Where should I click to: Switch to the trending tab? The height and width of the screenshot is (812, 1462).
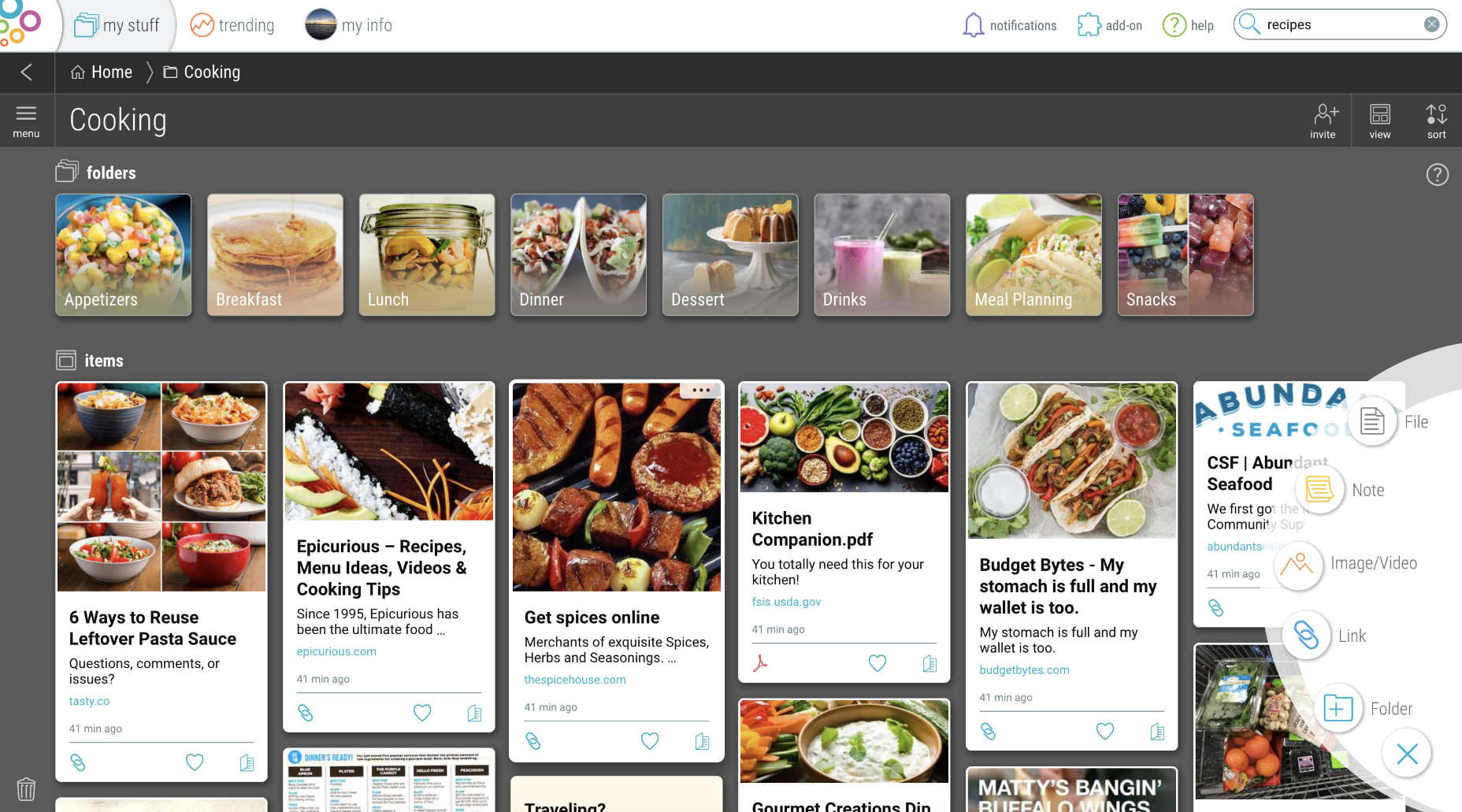point(232,25)
